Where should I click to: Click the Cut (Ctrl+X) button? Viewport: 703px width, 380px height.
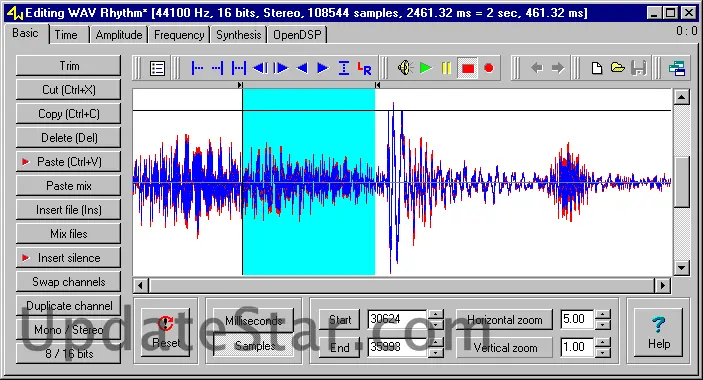click(69, 90)
